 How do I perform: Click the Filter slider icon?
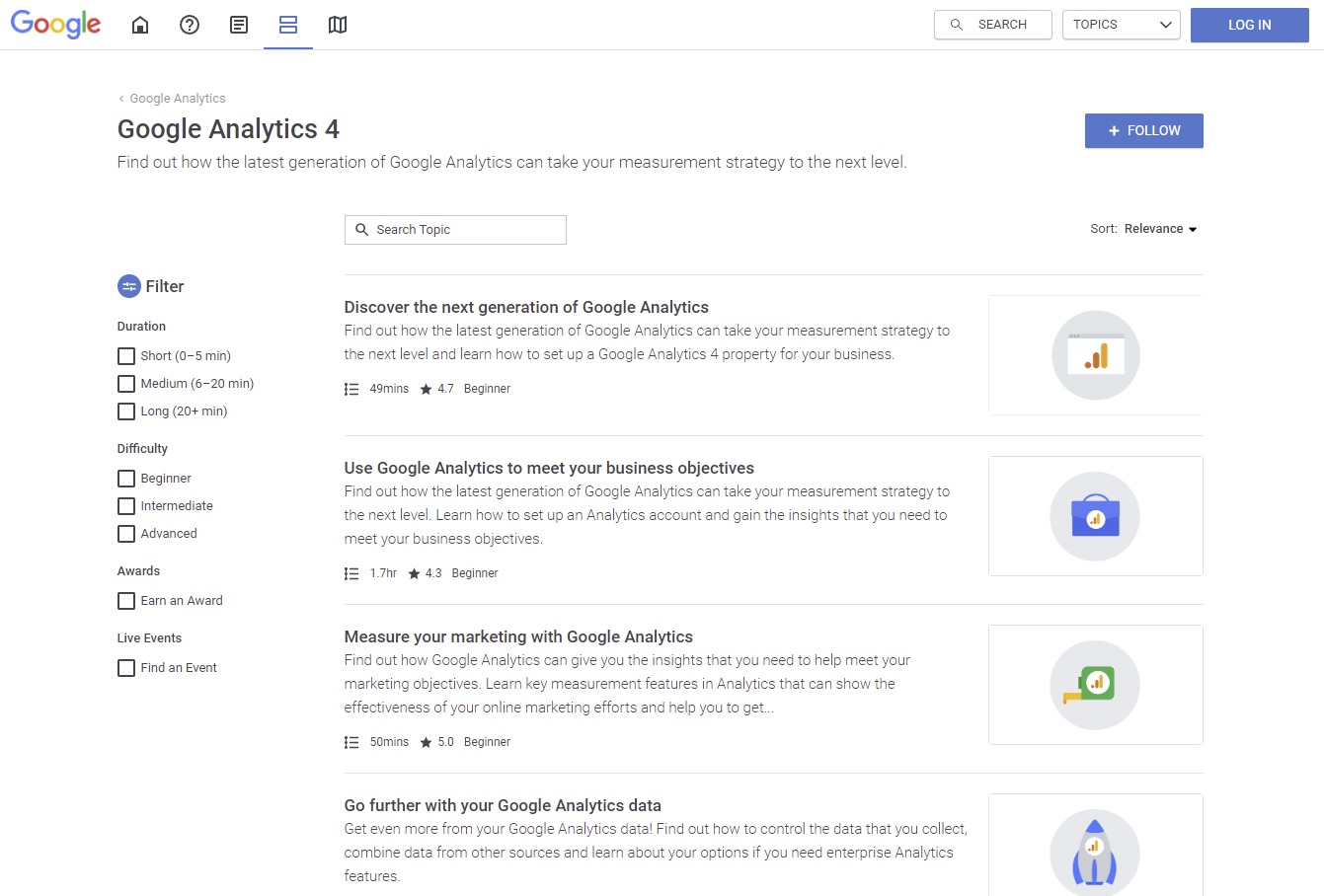tap(129, 286)
